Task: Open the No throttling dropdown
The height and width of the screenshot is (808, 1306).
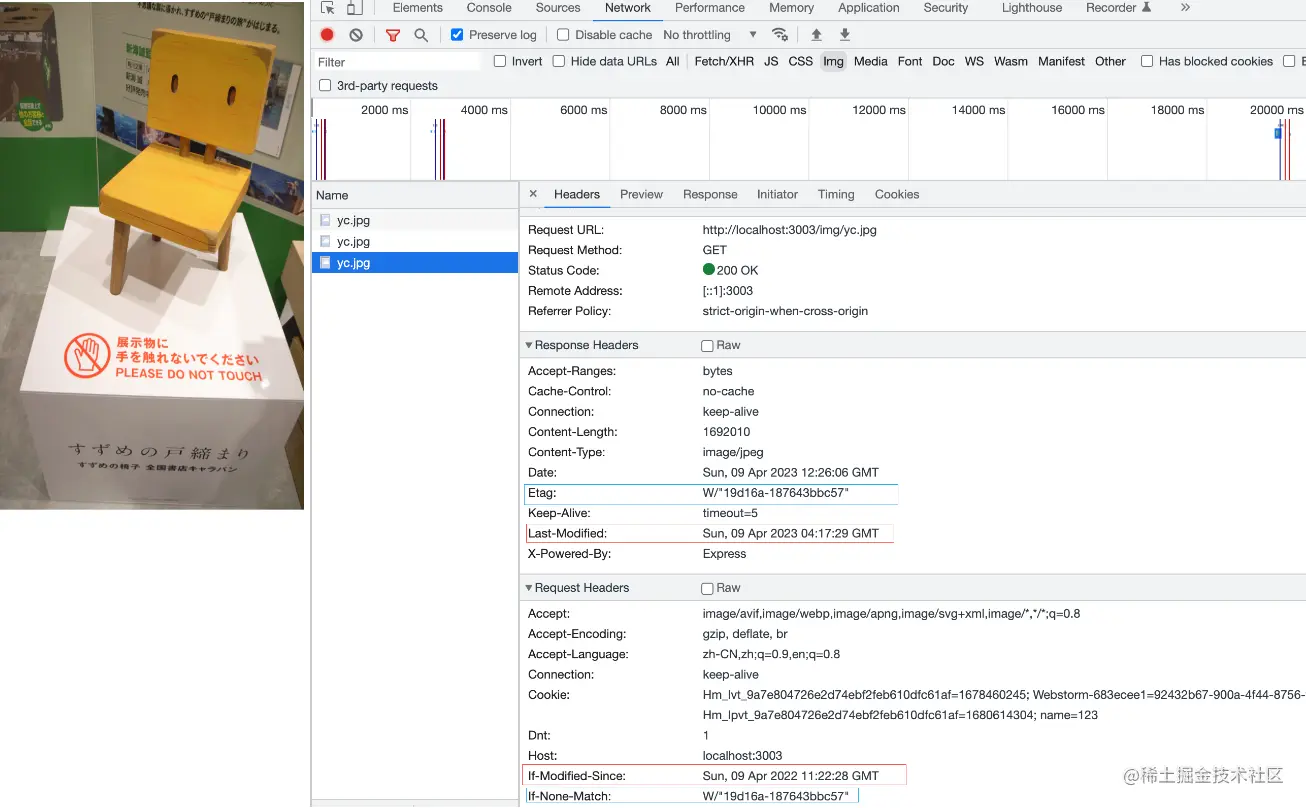Action: tap(710, 35)
